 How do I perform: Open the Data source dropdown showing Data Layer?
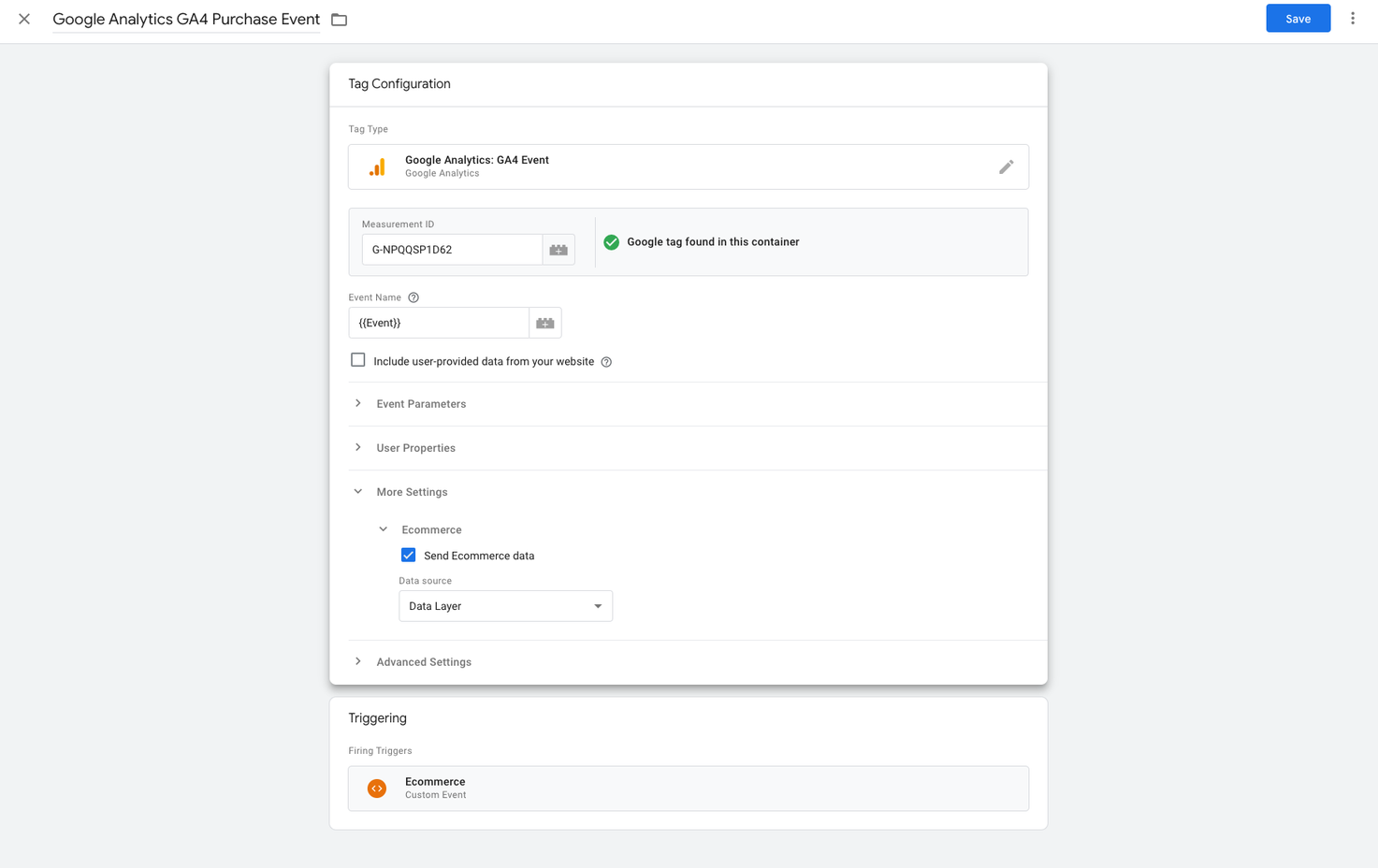[x=505, y=606]
